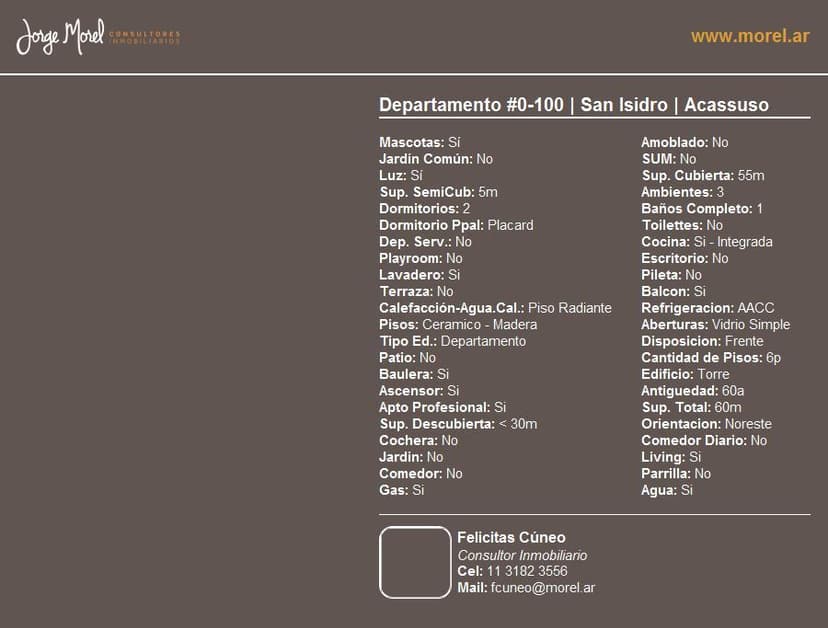Viewport: 828px width, 628px height.
Task: Click the Dormitorios value
Action: (466, 208)
